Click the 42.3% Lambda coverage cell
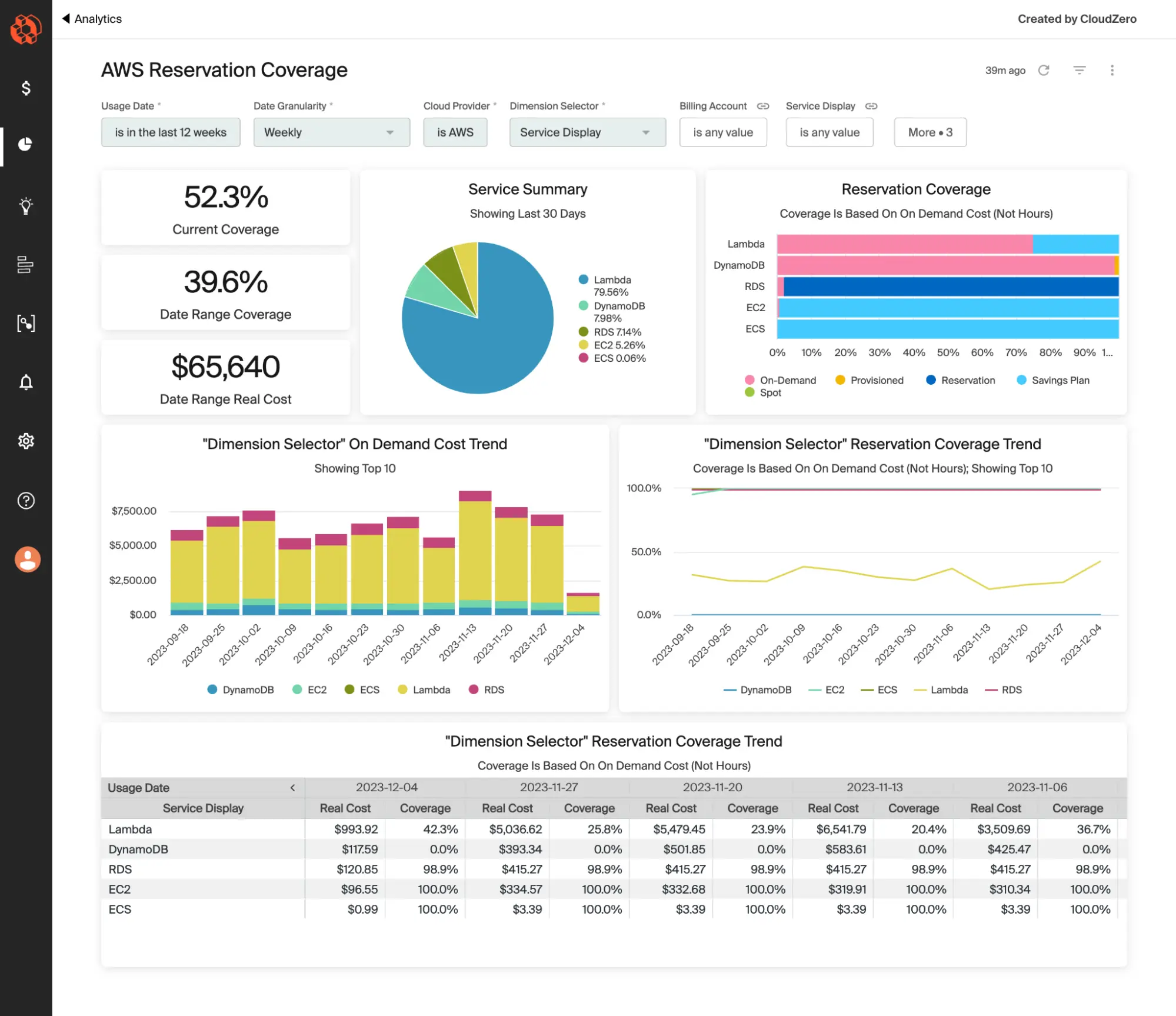The image size is (1176, 1016). tap(440, 830)
